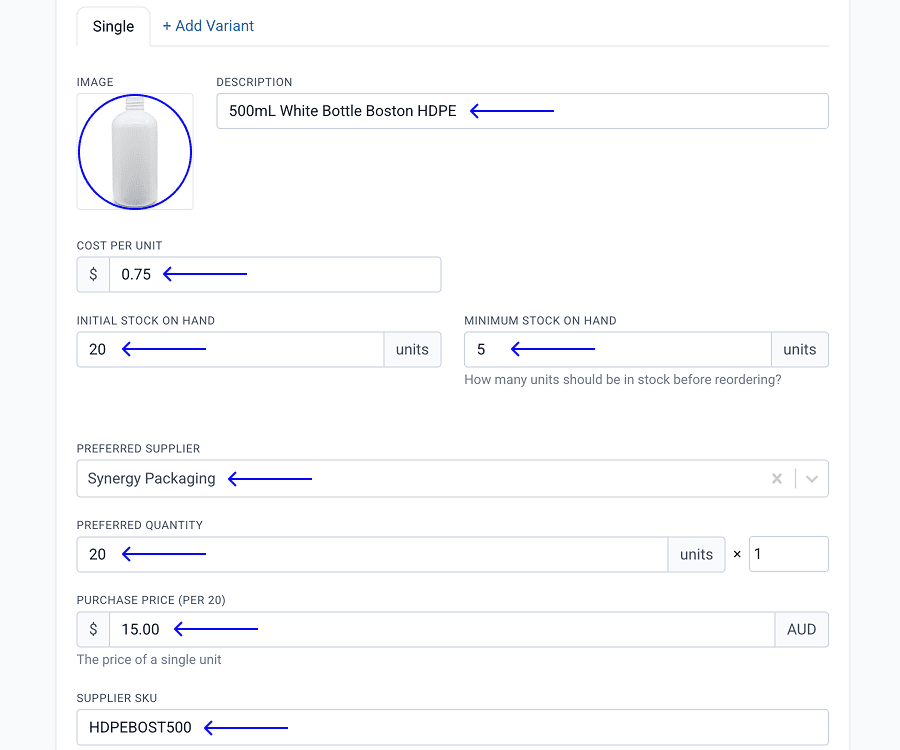Click the units label beside Initial Stock
Image resolution: width=900 pixels, height=750 pixels.
[412, 349]
